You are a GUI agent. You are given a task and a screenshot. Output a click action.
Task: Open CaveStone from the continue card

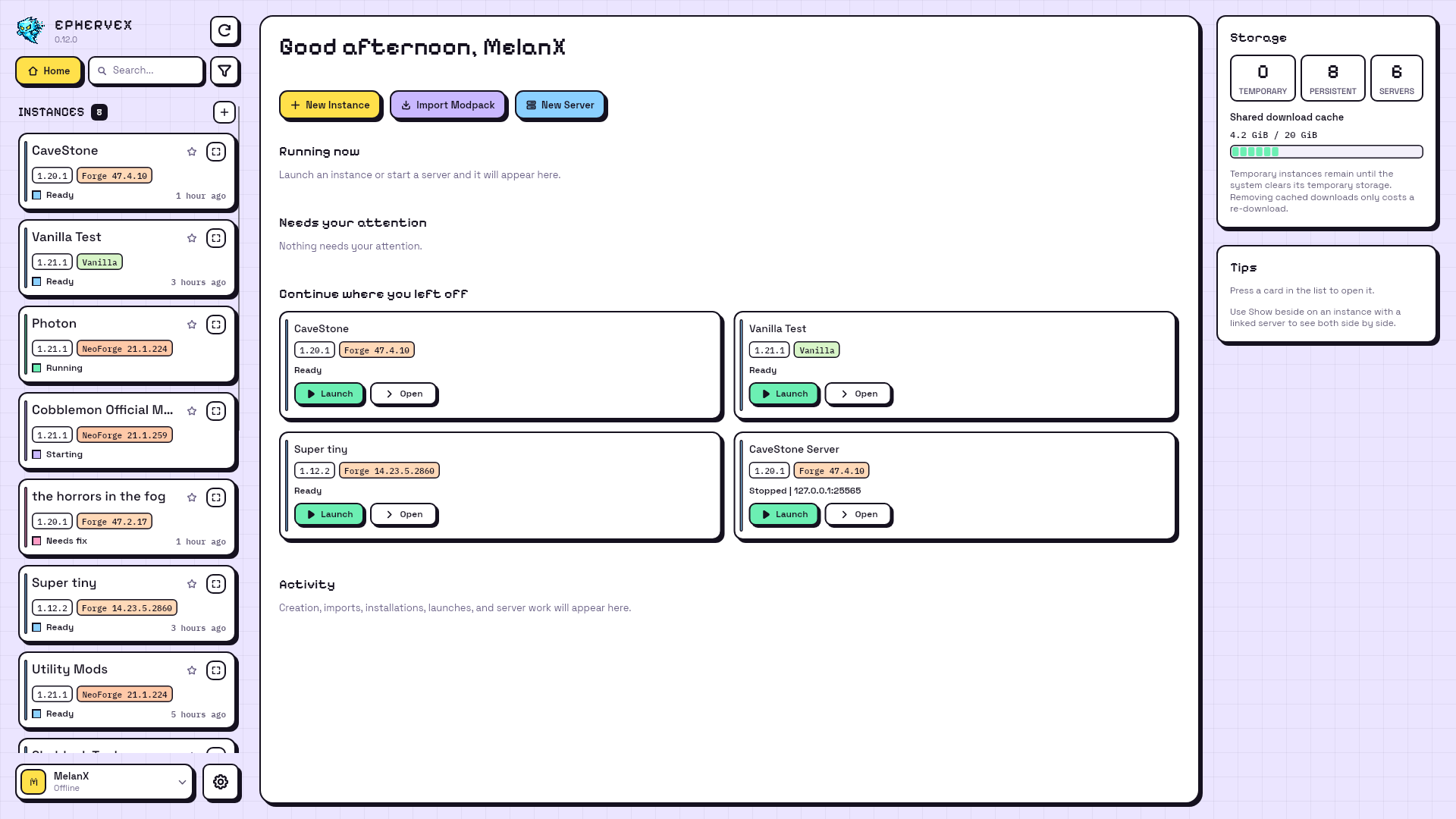click(x=403, y=394)
